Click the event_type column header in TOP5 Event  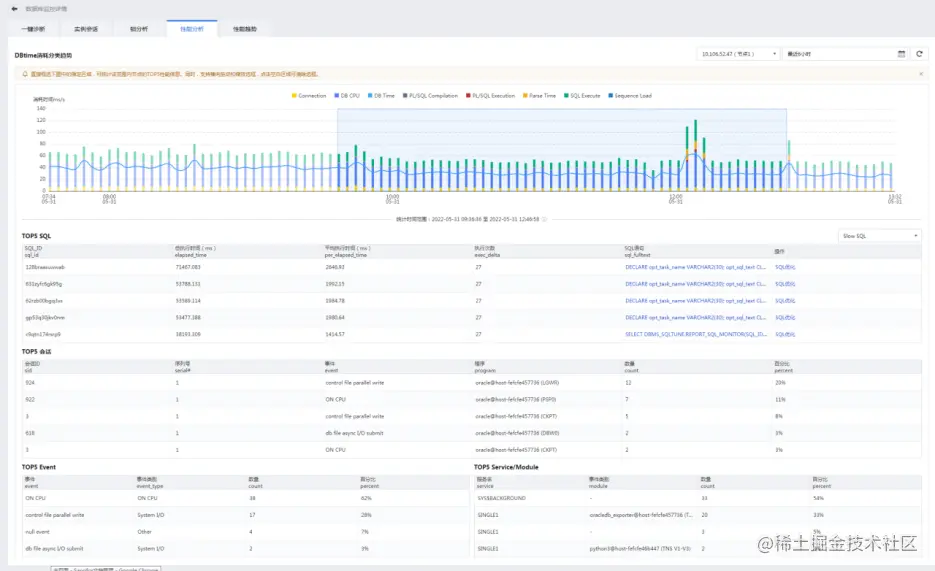[150, 482]
